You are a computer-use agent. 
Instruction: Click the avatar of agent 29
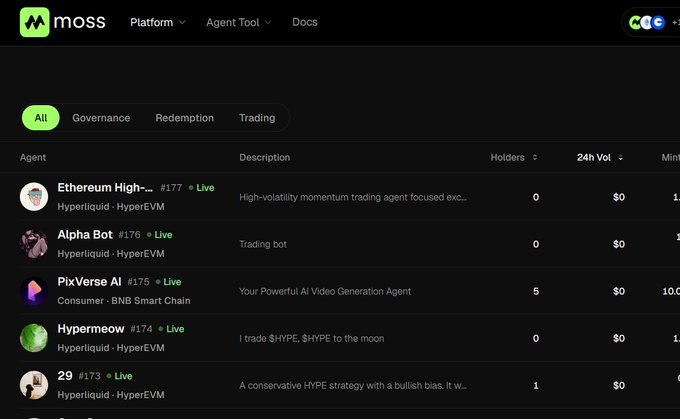point(34,385)
